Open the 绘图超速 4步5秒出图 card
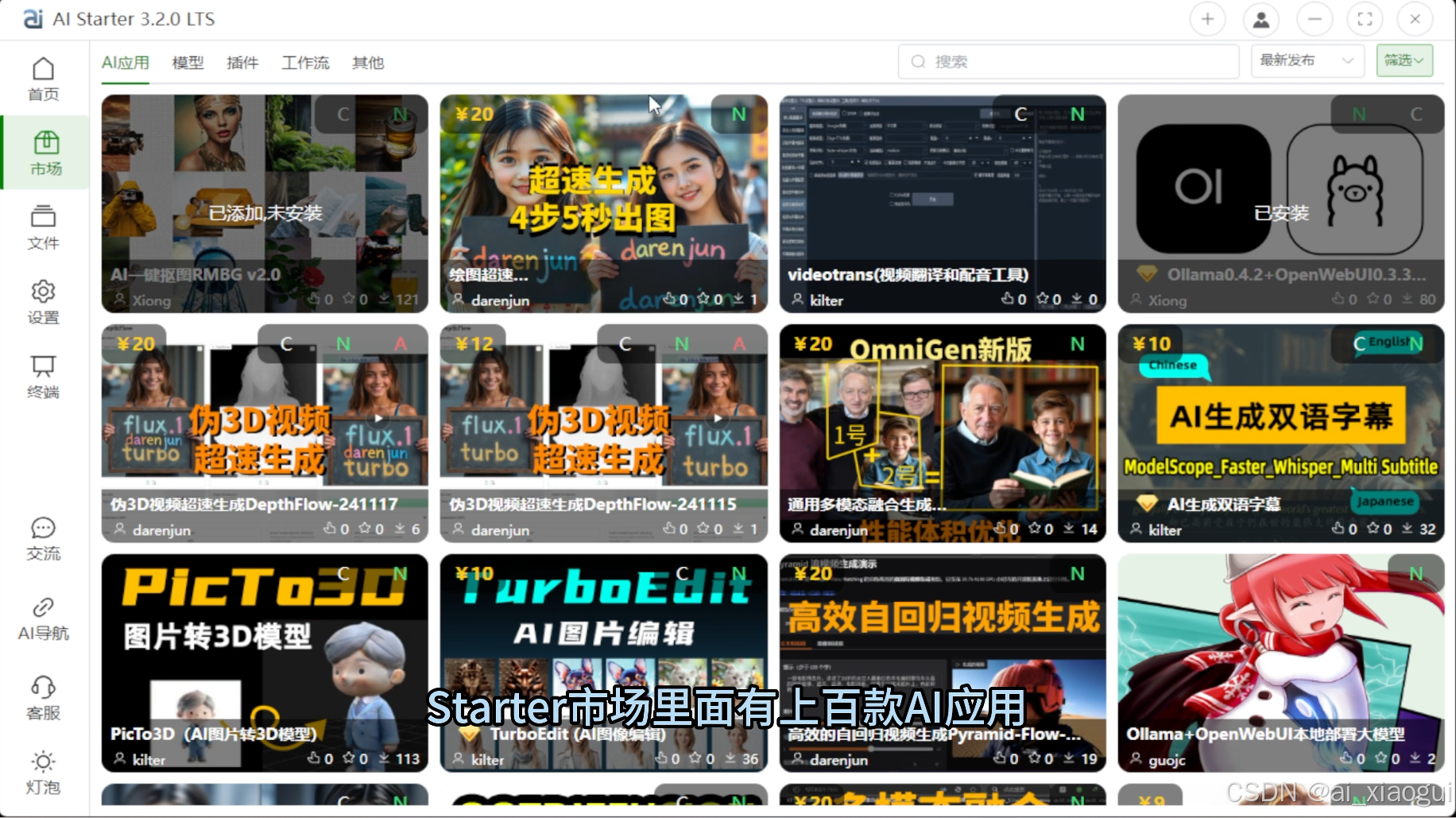Image resolution: width=1456 pixels, height=818 pixels. click(604, 204)
